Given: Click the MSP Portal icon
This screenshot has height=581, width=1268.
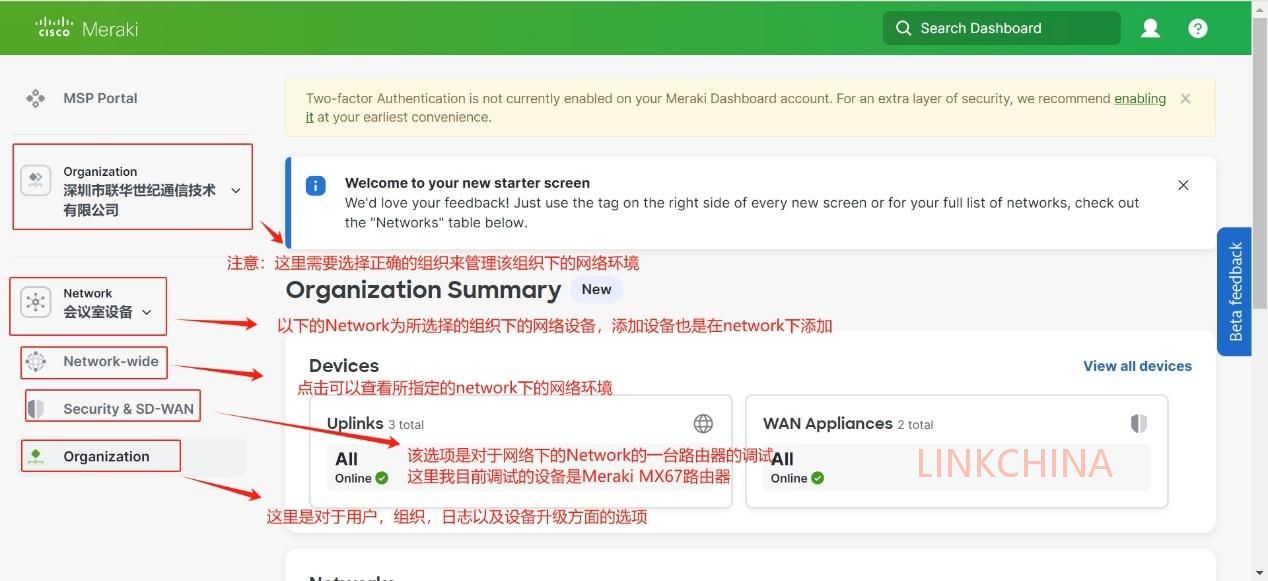Looking at the screenshot, I should (36, 98).
